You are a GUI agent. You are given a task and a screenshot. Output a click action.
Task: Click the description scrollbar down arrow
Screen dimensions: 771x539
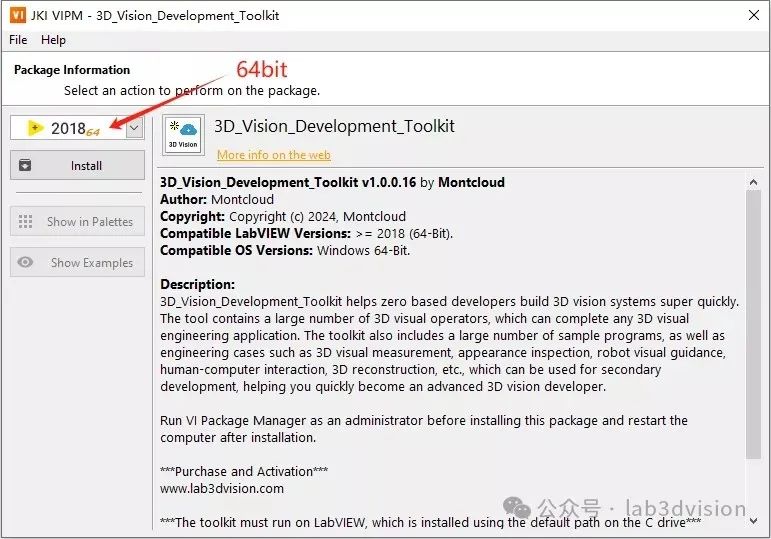tap(753, 520)
